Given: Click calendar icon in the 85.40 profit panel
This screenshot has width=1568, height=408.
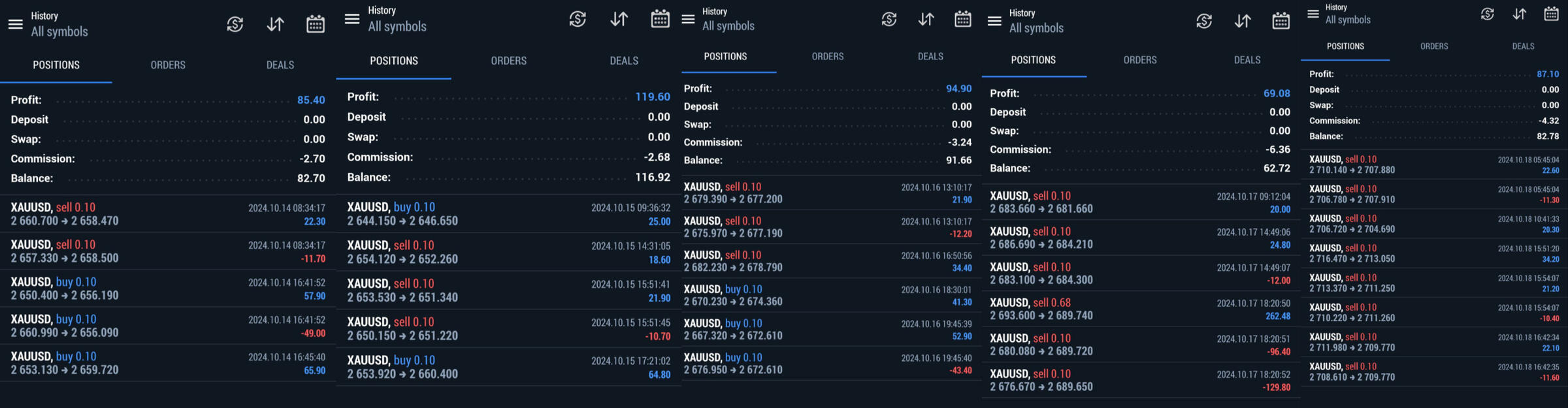Looking at the screenshot, I should (x=316, y=24).
